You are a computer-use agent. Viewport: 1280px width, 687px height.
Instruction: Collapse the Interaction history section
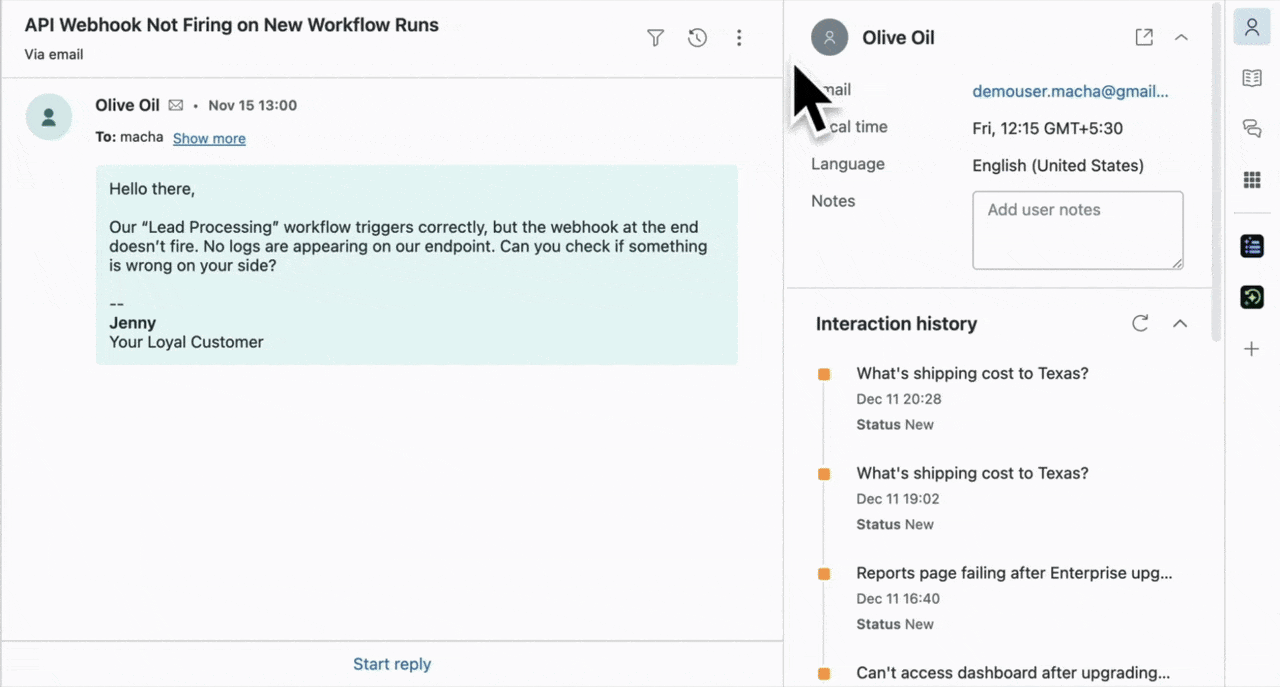(1180, 323)
